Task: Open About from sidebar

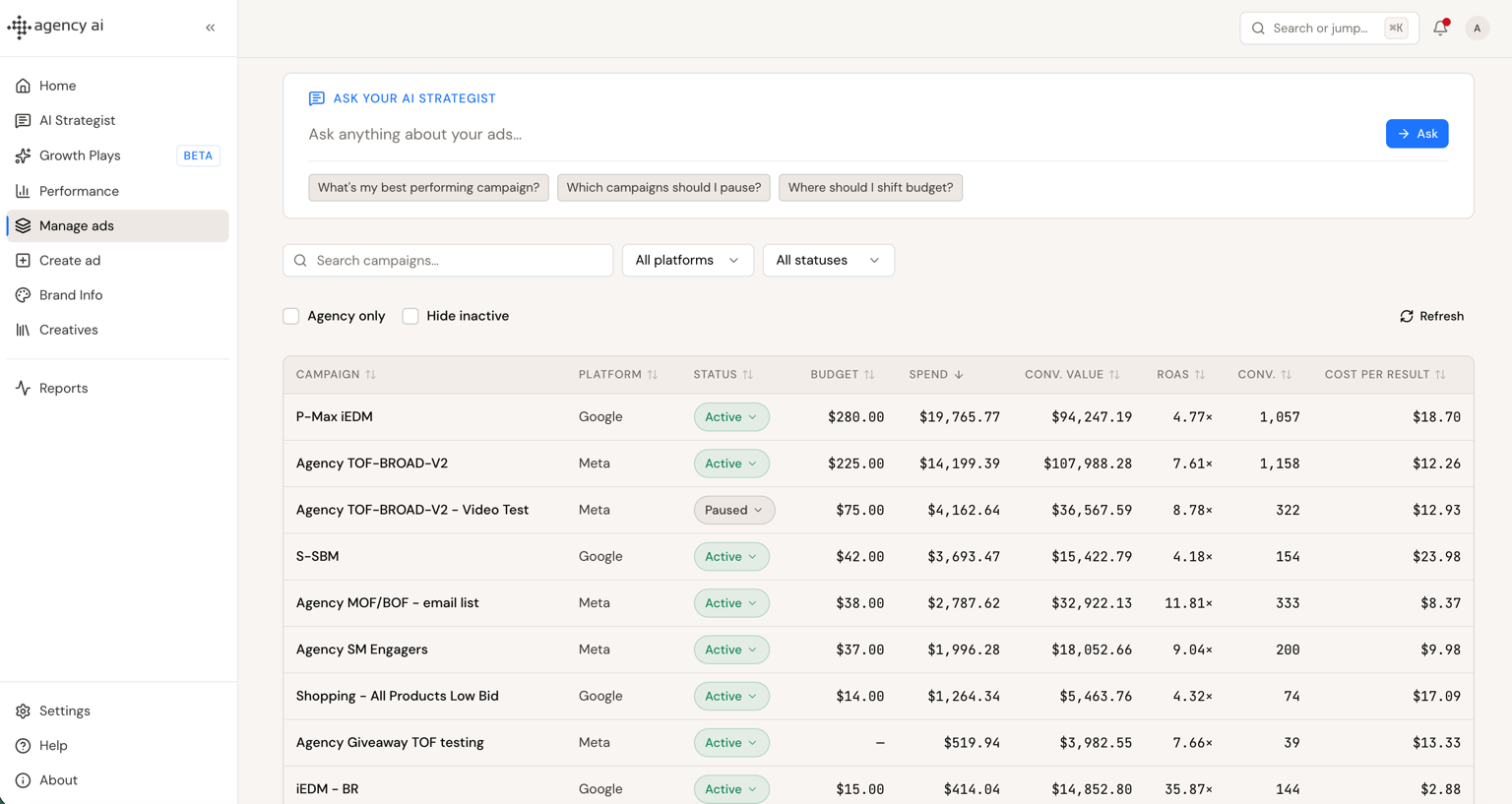Action: [x=117, y=780]
